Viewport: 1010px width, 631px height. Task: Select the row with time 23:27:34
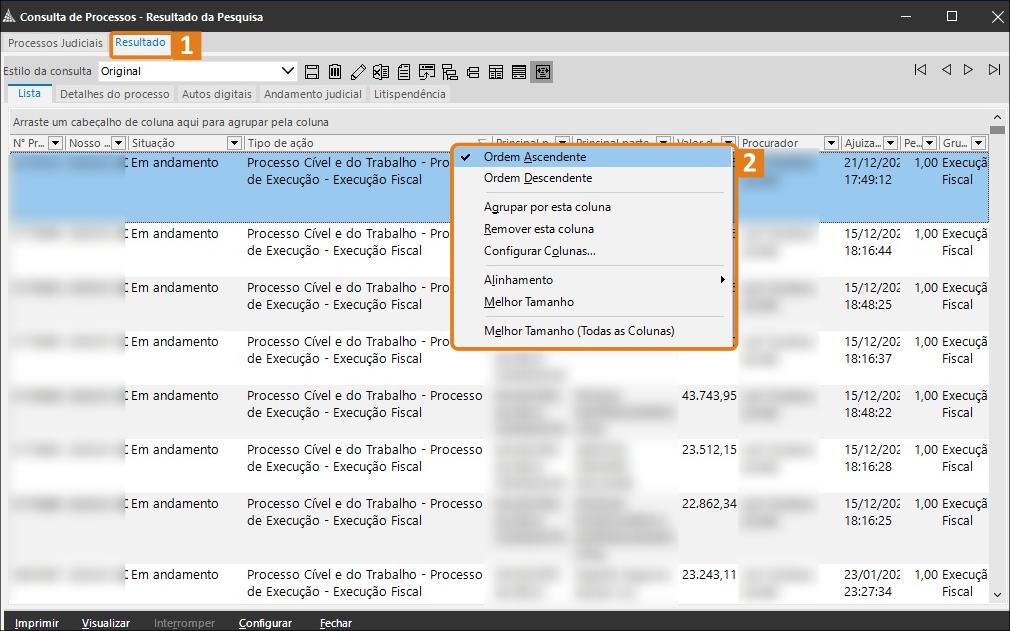point(499,583)
